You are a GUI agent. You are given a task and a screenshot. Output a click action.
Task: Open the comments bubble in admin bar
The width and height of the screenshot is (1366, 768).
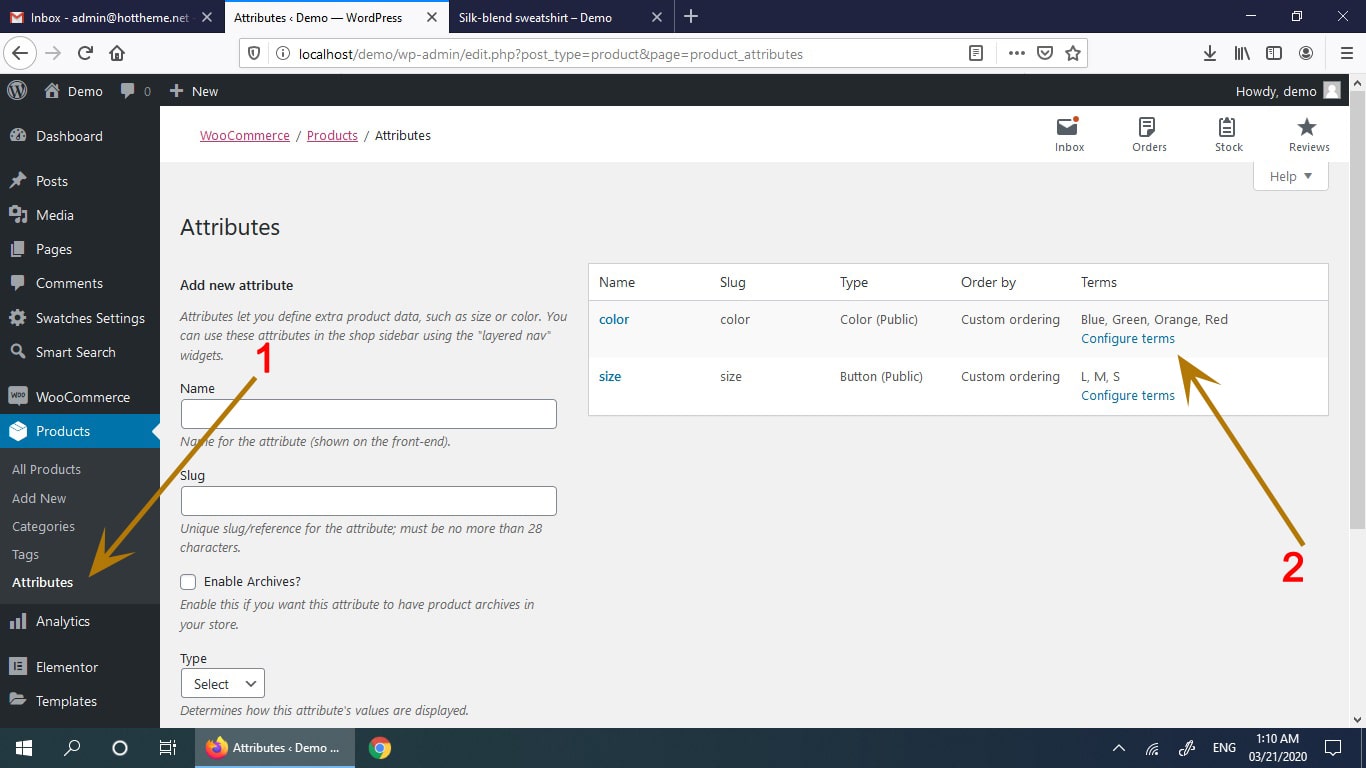pyautogui.click(x=135, y=91)
